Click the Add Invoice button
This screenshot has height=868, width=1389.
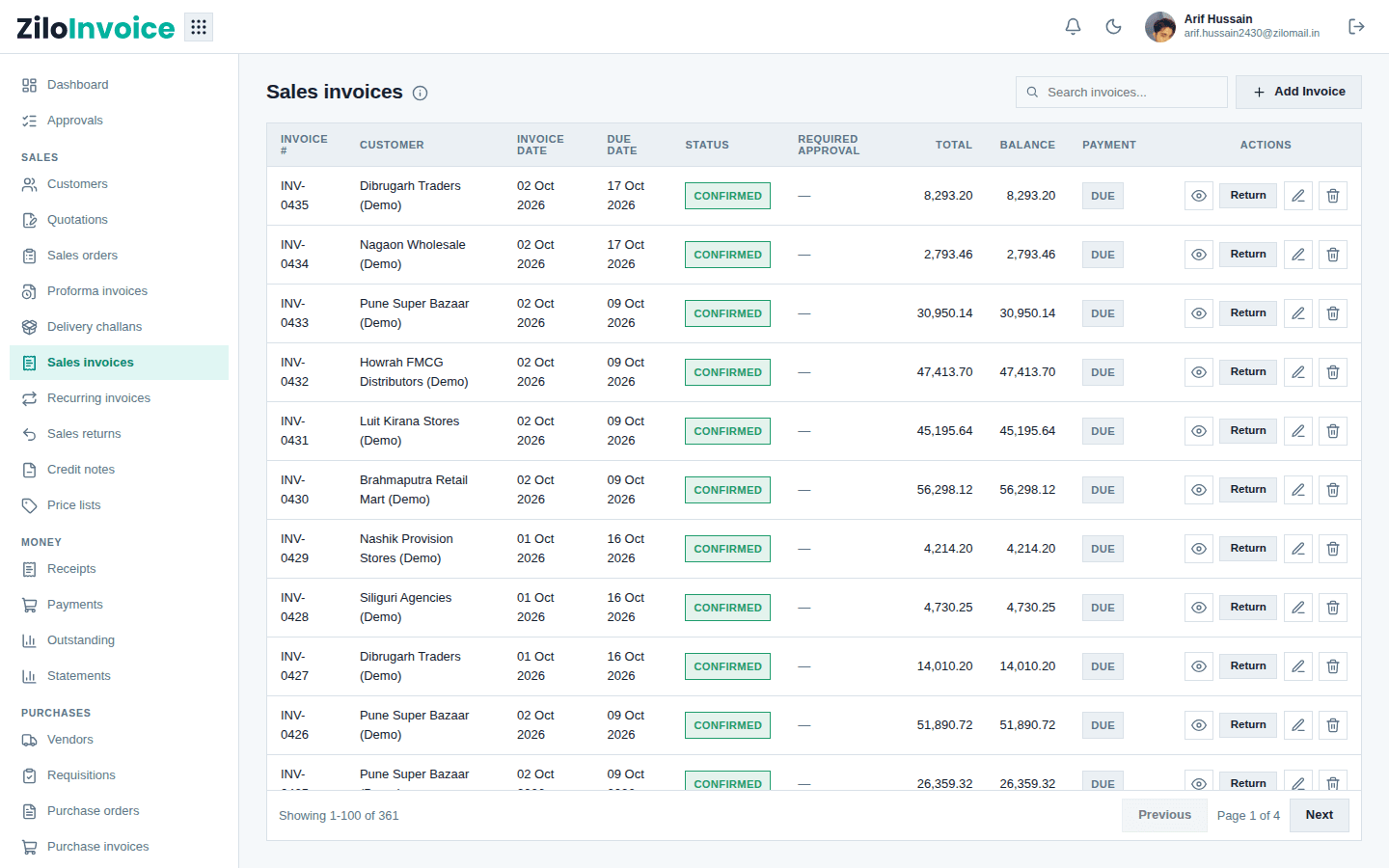(1298, 92)
